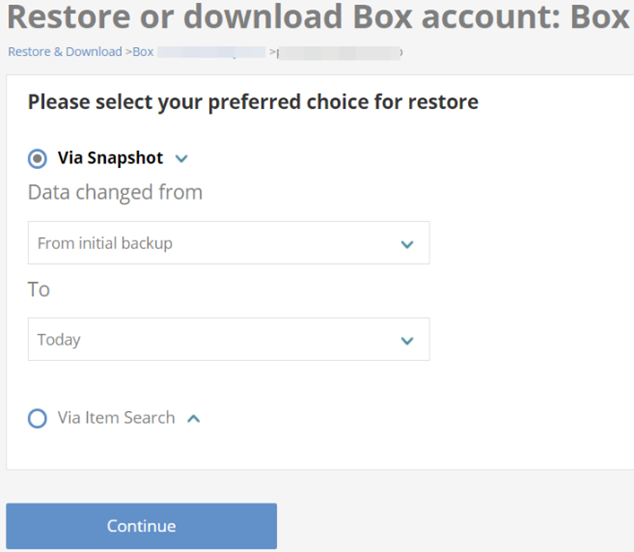Click the Via Item Search label

(x=116, y=418)
